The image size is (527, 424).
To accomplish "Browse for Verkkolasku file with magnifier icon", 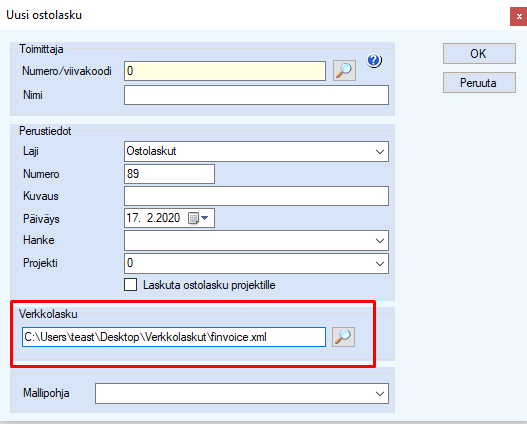I will pos(343,337).
